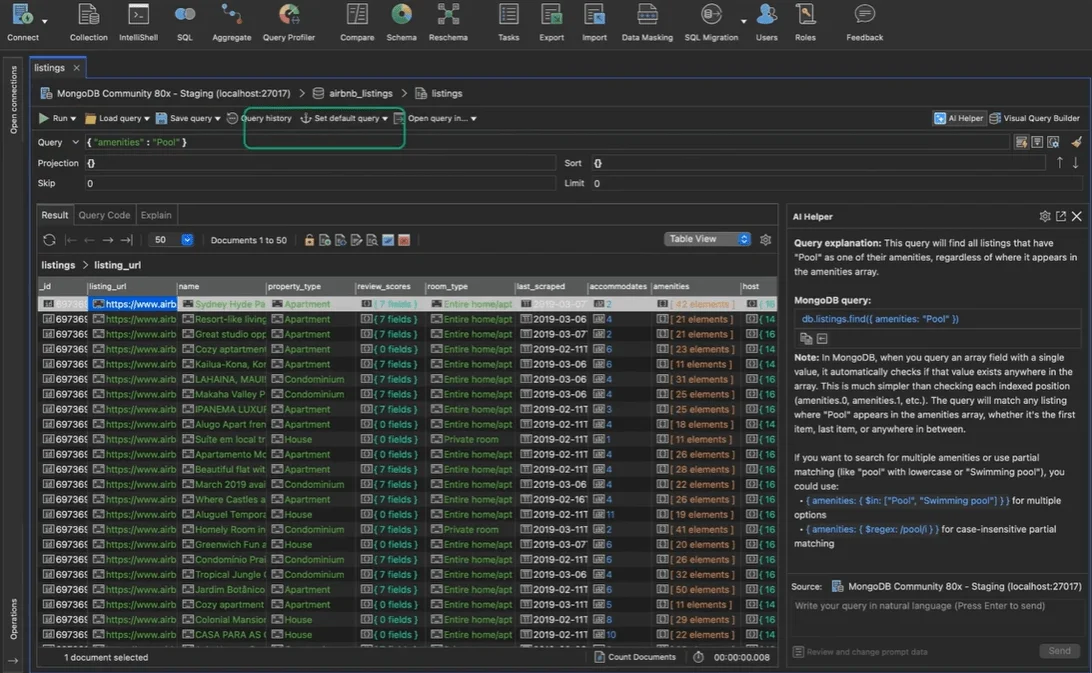Open the Table View selector
Screen dimensions: 1092x673
pos(707,239)
